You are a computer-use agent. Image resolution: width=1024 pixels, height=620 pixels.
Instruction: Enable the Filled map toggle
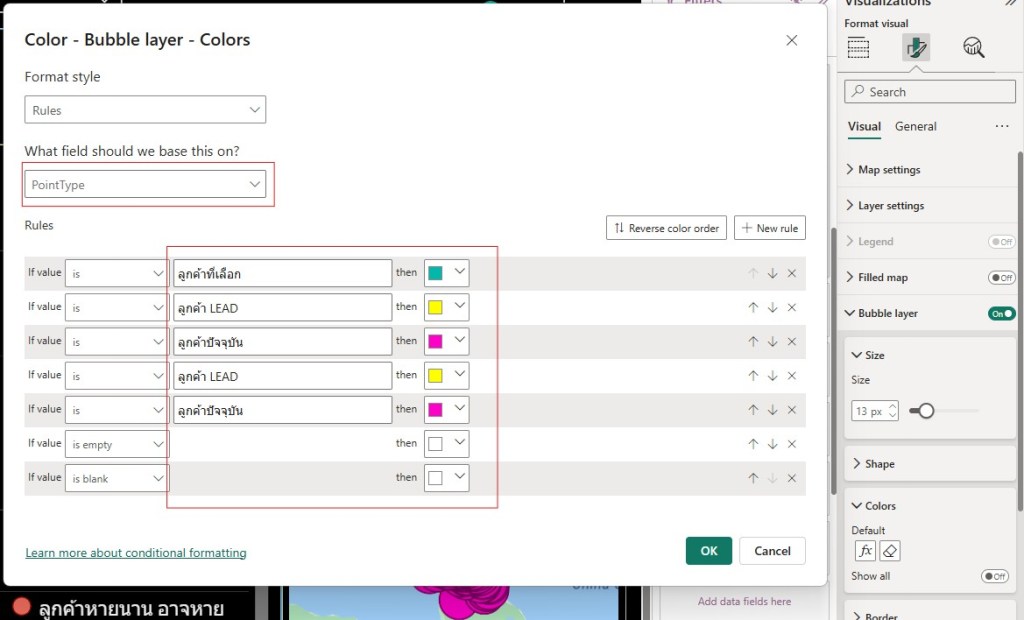click(x=1001, y=278)
